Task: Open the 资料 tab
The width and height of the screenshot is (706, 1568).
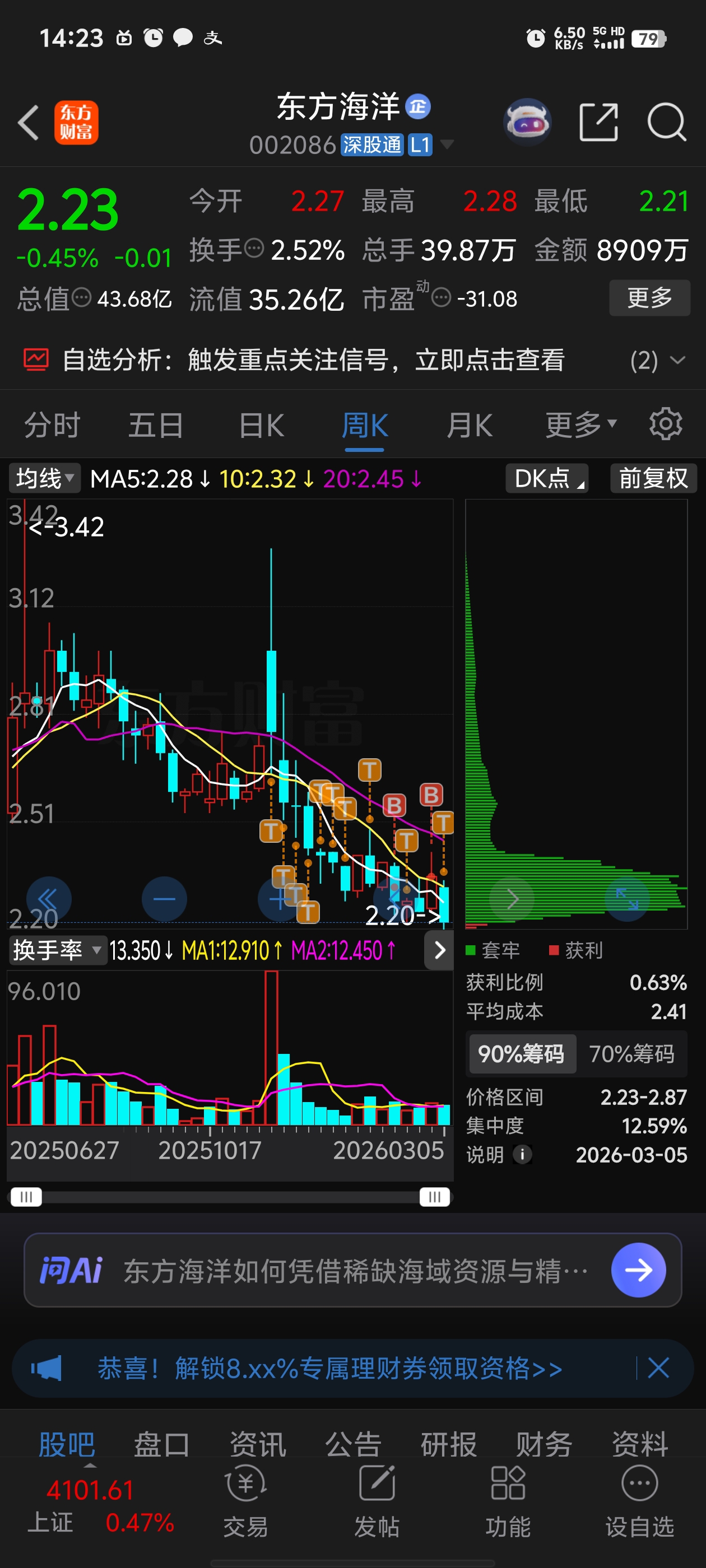Action: coord(640,1444)
